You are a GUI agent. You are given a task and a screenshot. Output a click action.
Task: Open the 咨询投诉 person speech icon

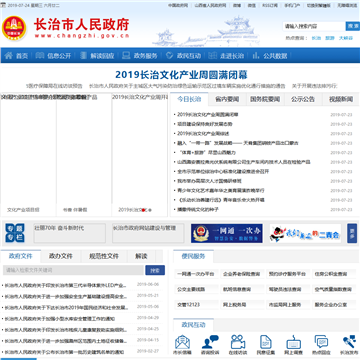click(x=210, y=342)
